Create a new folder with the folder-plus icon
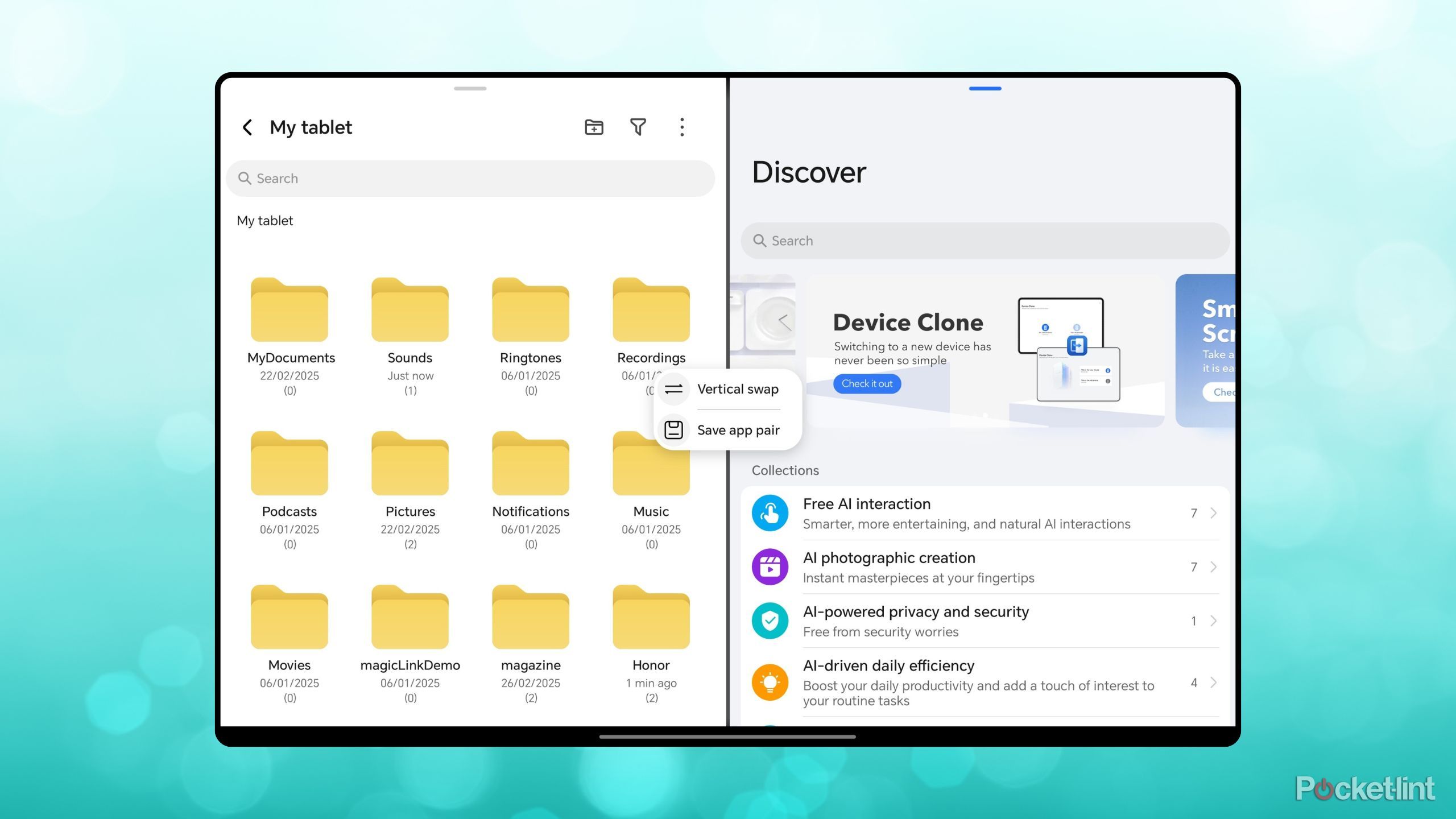The image size is (1456, 819). click(x=594, y=127)
